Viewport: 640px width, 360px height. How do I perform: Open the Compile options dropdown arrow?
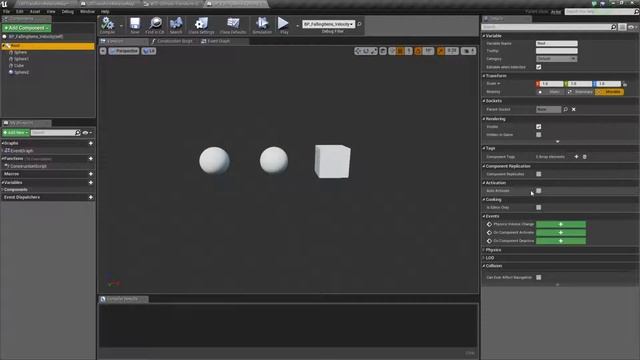(121, 25)
